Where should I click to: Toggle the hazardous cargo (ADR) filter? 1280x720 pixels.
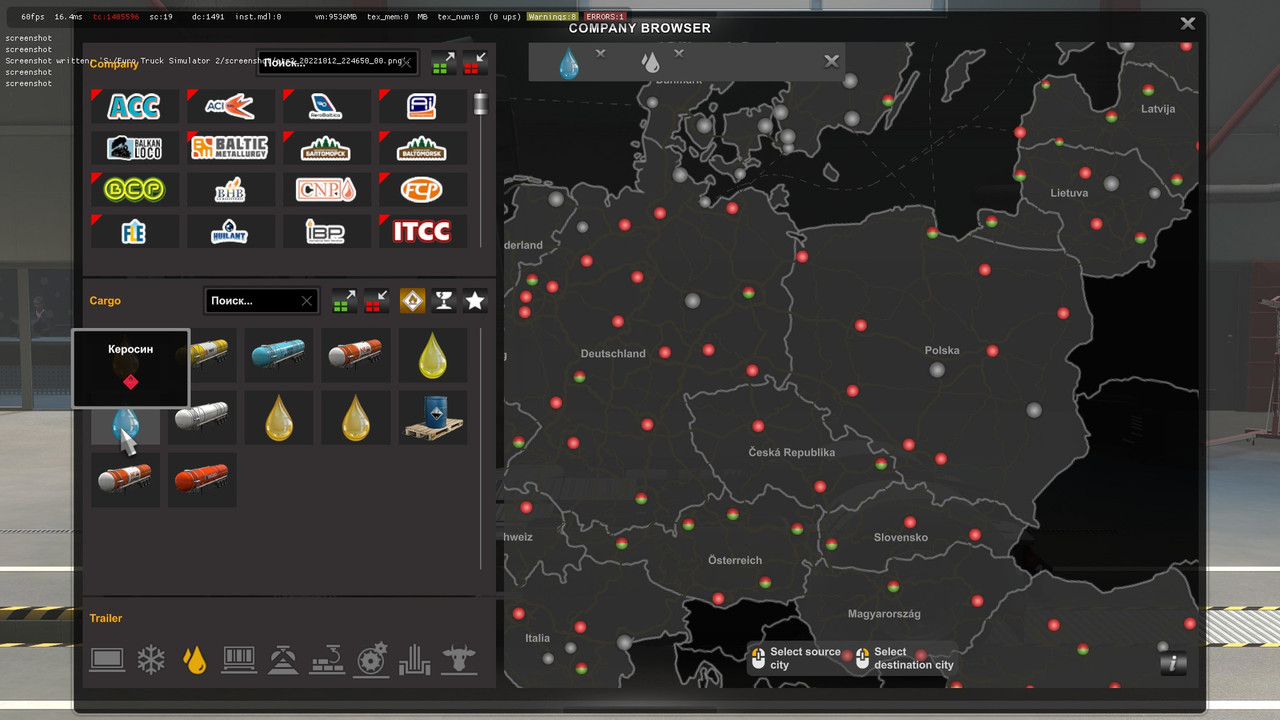[x=412, y=300]
